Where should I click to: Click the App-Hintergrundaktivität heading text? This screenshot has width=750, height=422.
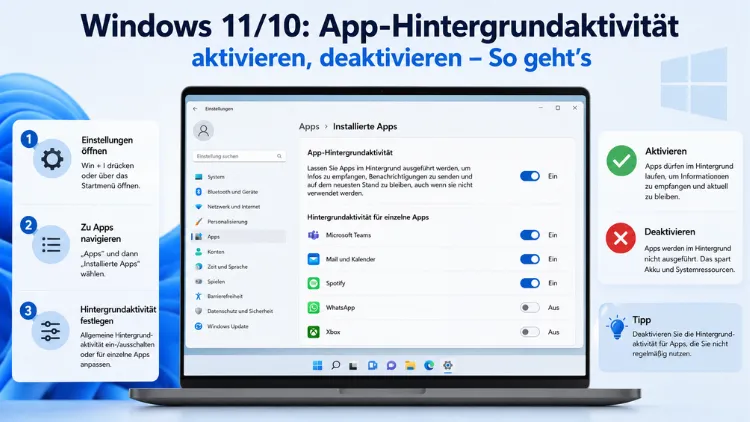click(x=350, y=153)
